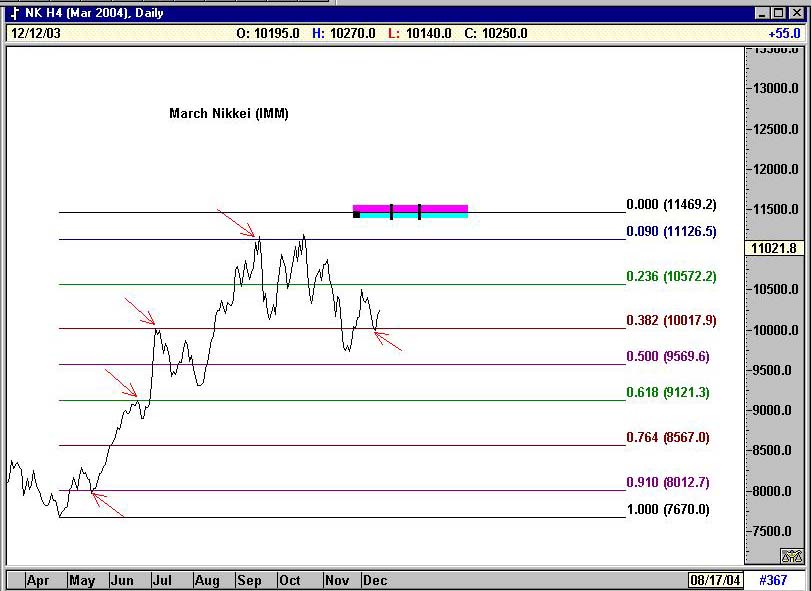
Task: Select the magenta band of the time marker
Action: (410, 208)
